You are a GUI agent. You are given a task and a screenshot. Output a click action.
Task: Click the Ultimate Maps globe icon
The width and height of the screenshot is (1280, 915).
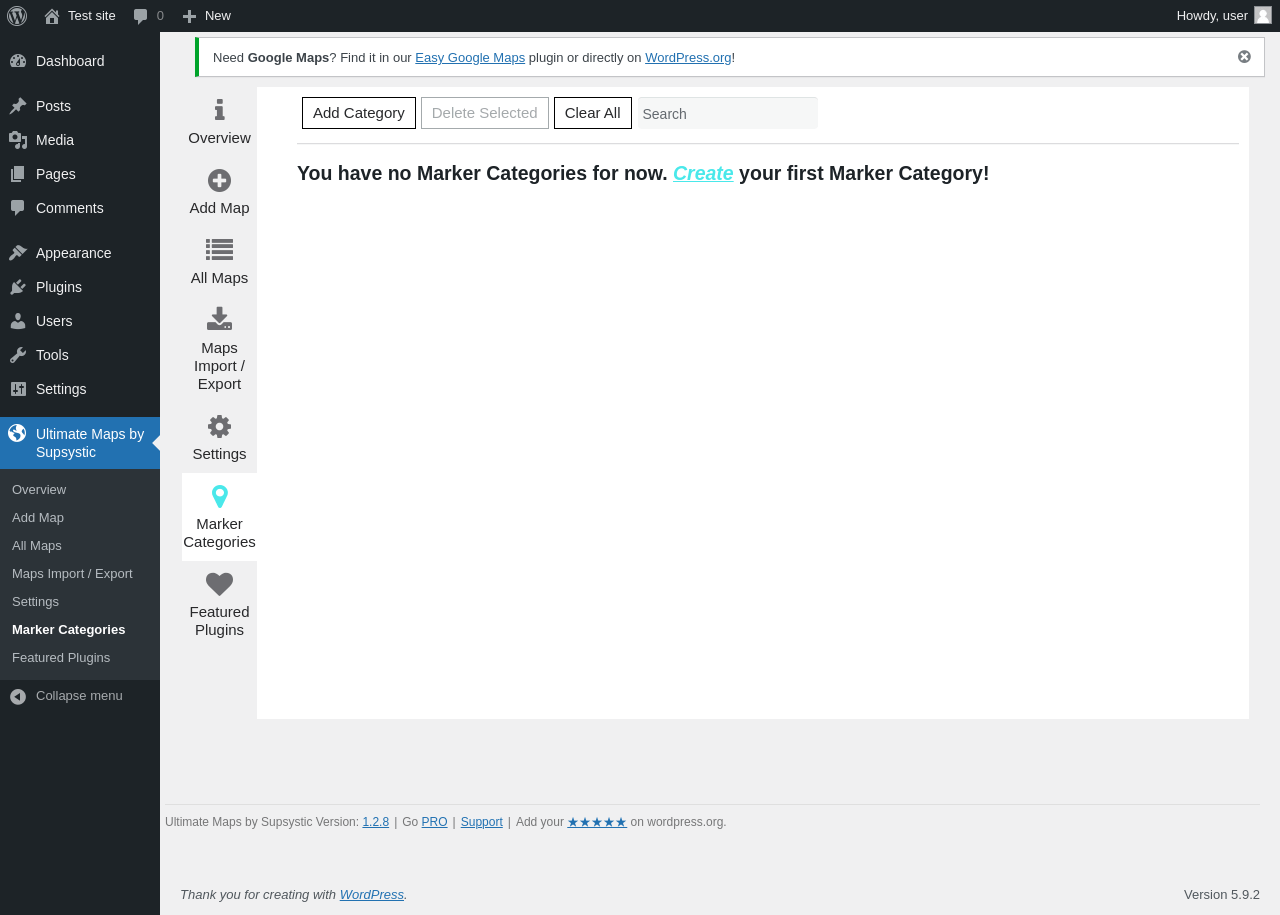(x=17, y=433)
